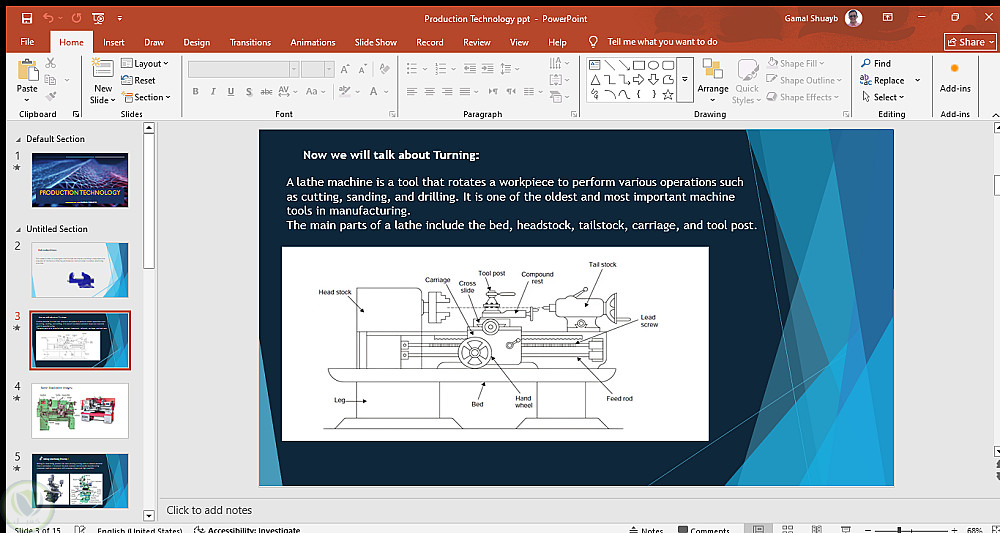1000x533 pixels.
Task: Click Increase List Level icon
Action: 488,68
